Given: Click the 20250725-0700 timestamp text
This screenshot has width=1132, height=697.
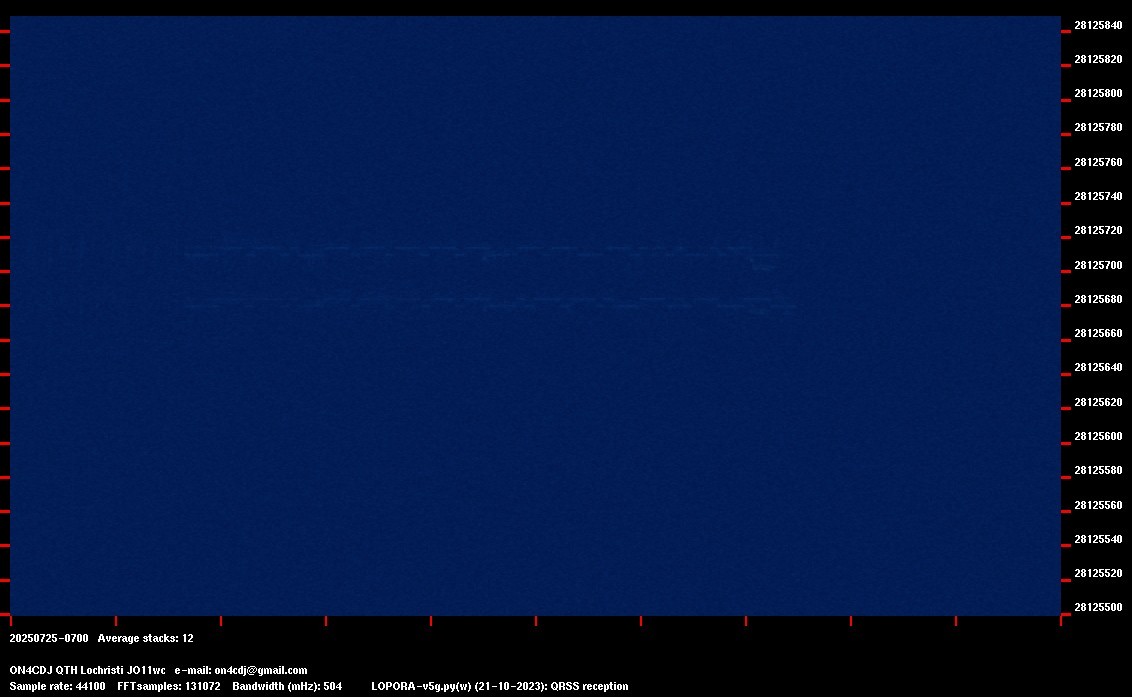Looking at the screenshot, I should click(x=48, y=638).
